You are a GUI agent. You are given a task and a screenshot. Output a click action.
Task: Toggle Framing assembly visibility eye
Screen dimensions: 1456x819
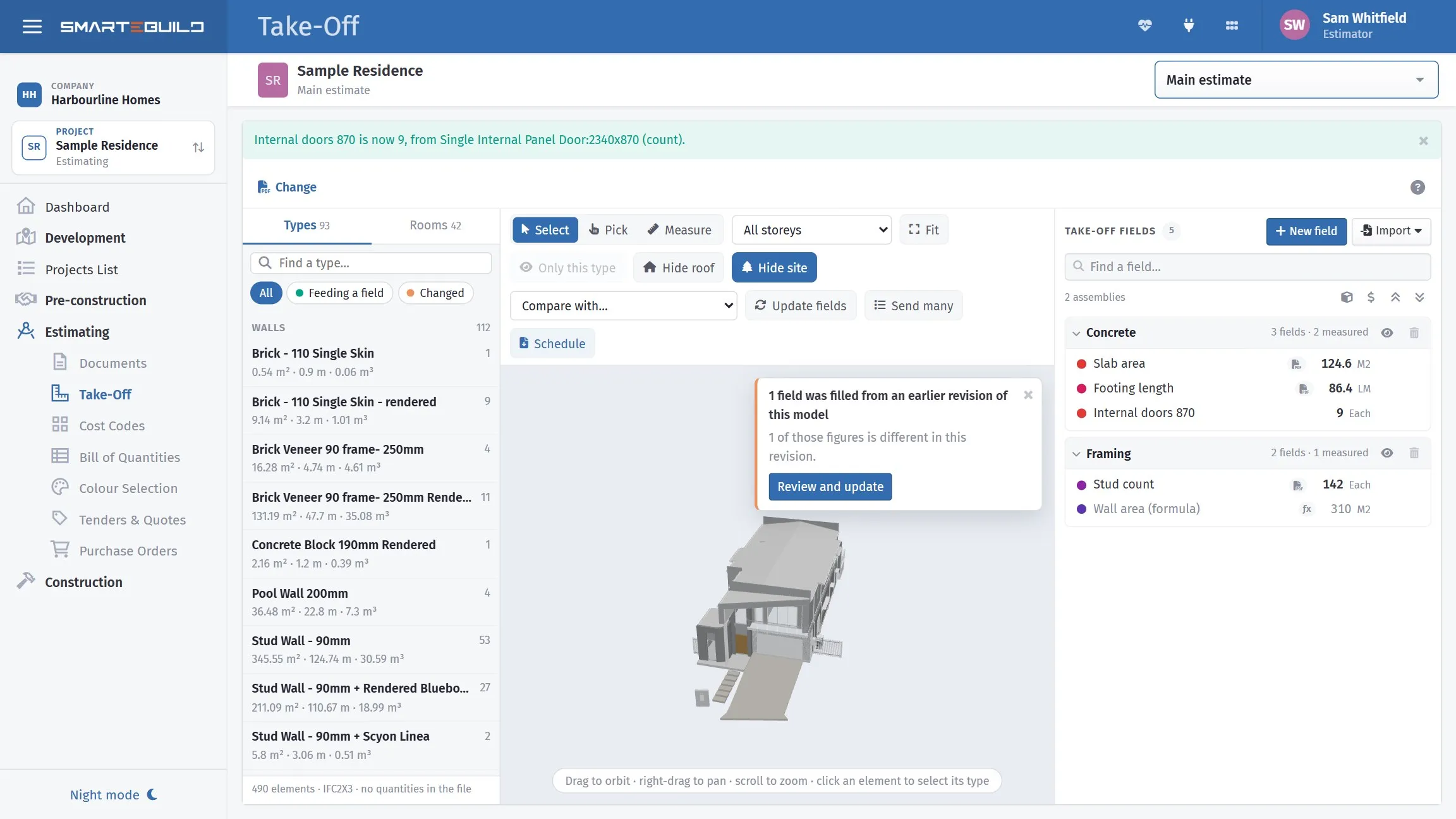tap(1387, 453)
